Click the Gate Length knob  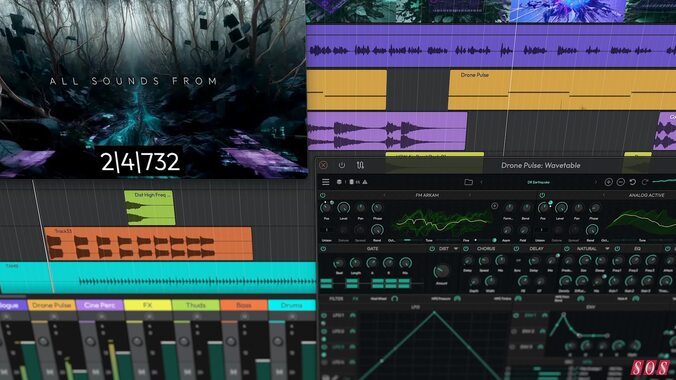(355, 263)
